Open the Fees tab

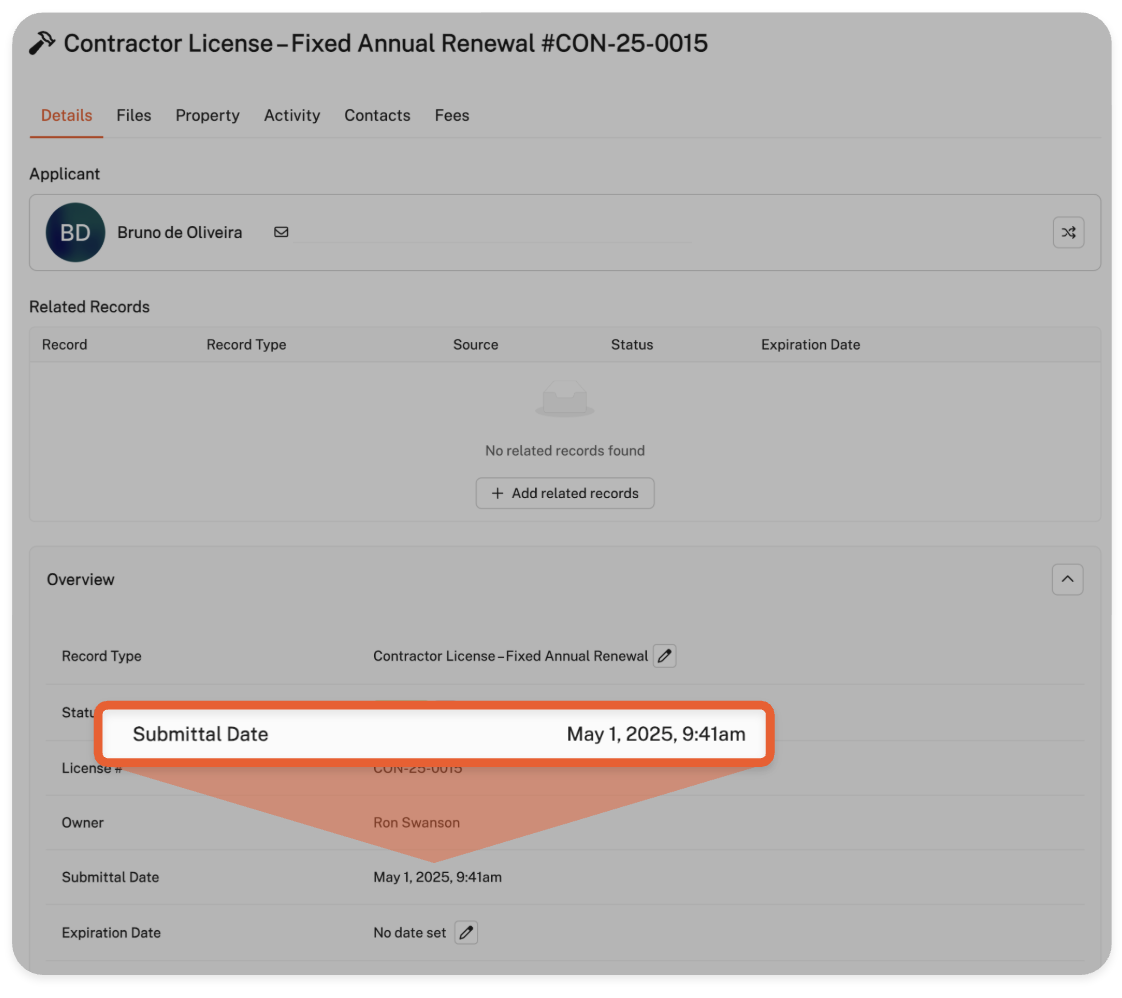tap(452, 116)
